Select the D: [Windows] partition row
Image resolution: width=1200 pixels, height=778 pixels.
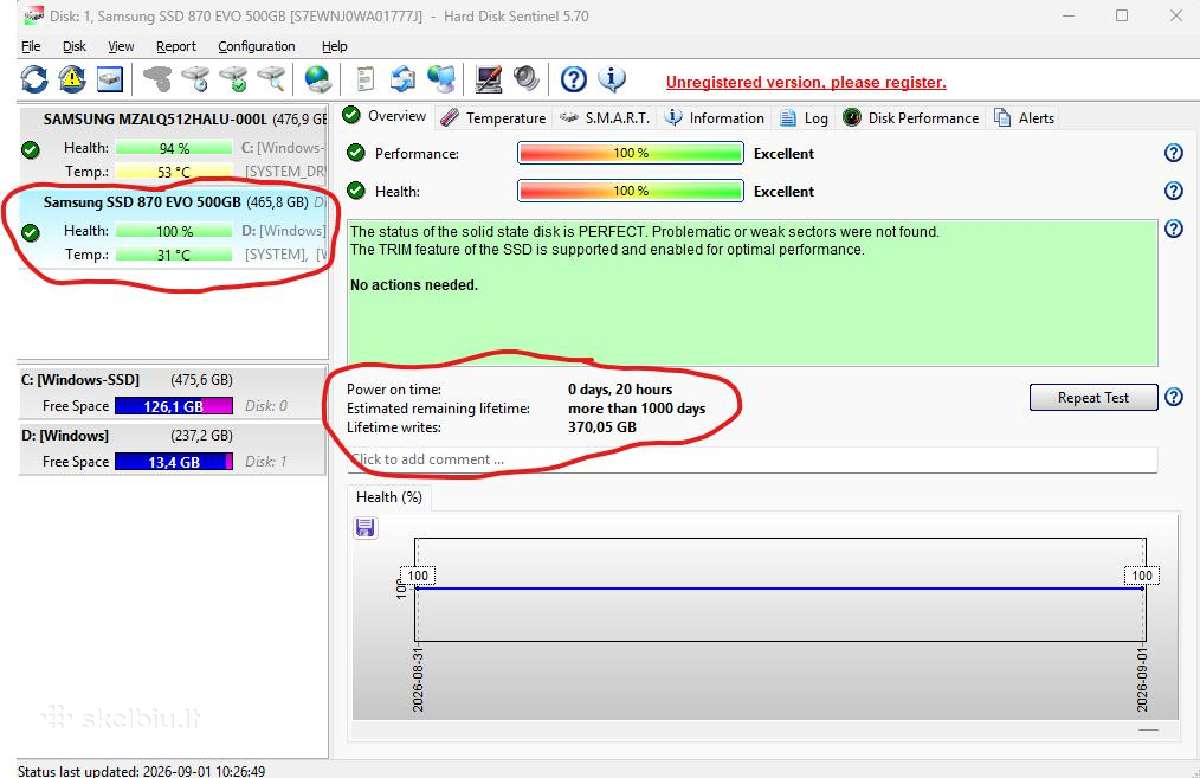click(x=172, y=449)
